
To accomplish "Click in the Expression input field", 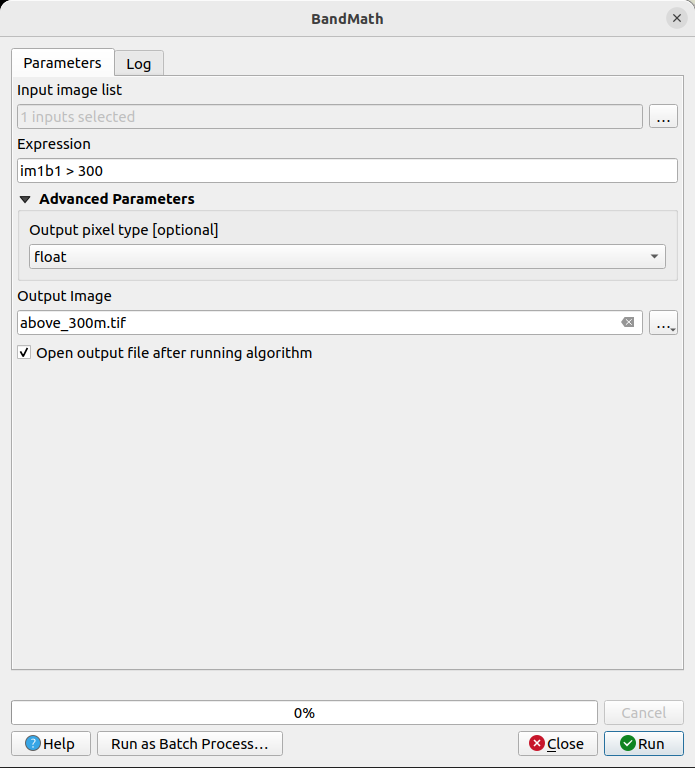I will point(347,171).
